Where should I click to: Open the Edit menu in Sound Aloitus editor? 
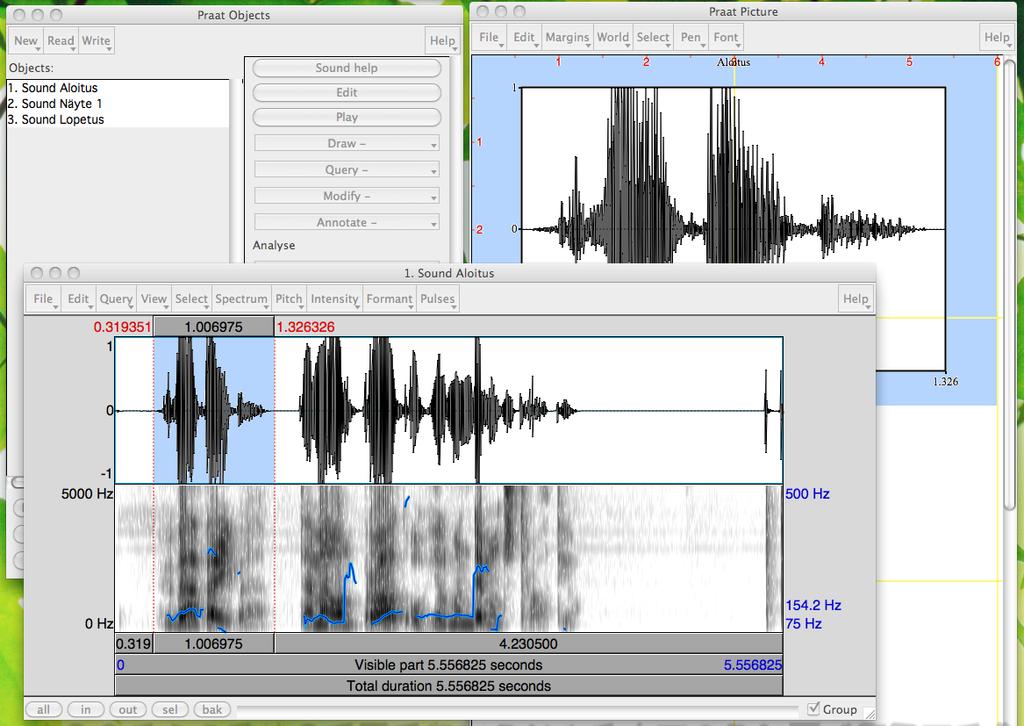coord(78,298)
